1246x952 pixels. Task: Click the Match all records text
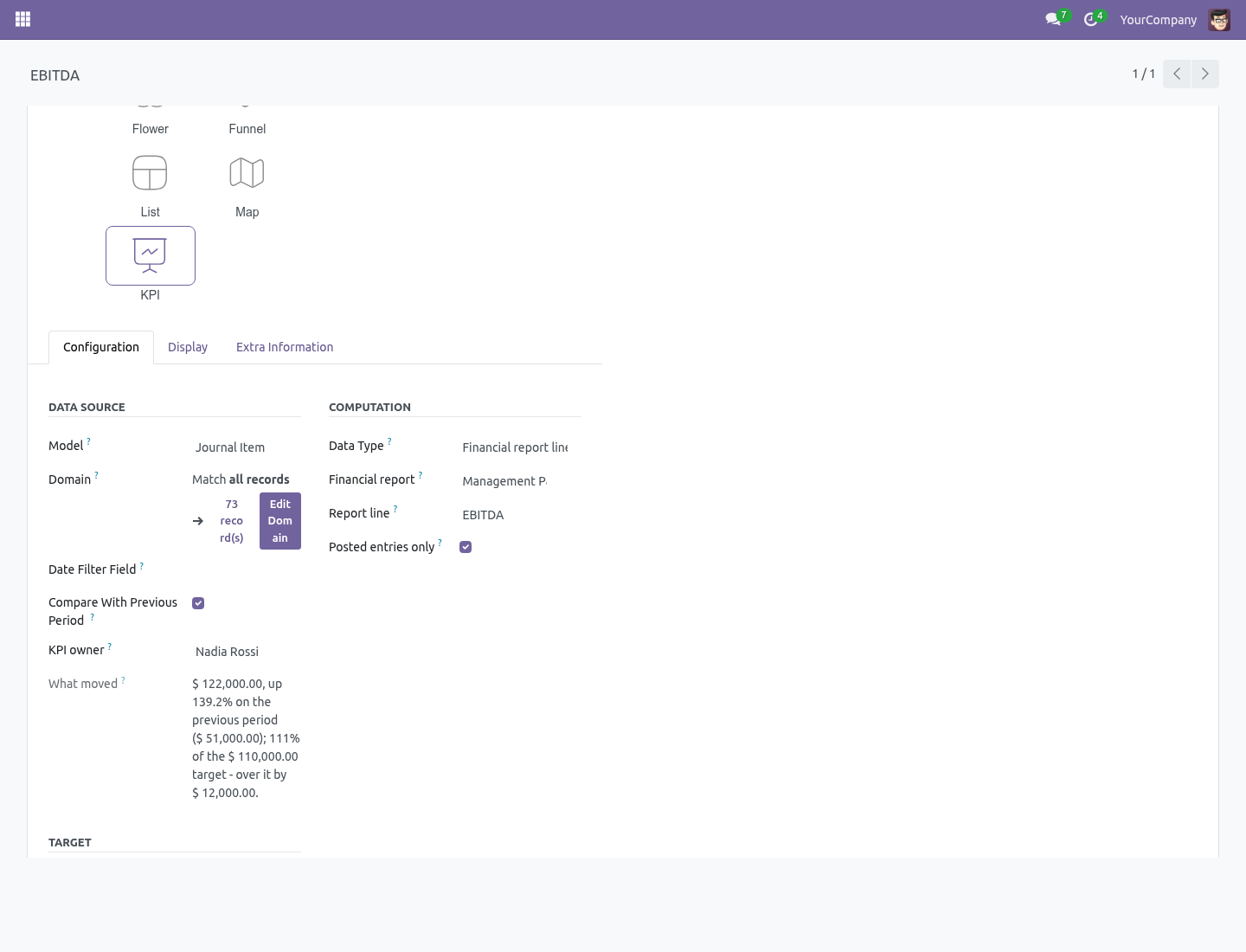click(241, 479)
